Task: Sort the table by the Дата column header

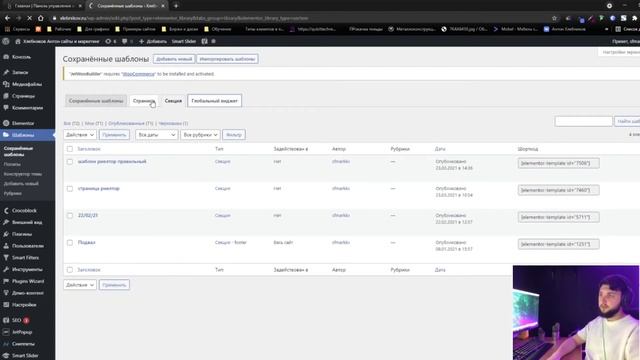Action: [x=440, y=149]
